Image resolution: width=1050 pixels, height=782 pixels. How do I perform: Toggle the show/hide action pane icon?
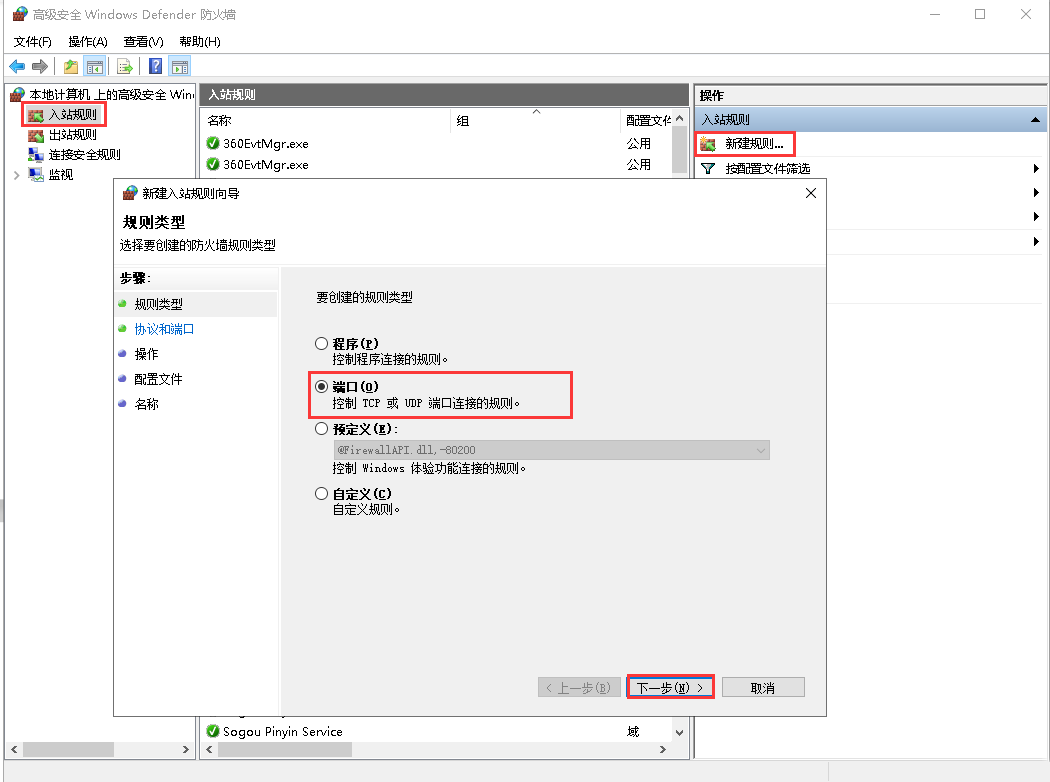179,66
